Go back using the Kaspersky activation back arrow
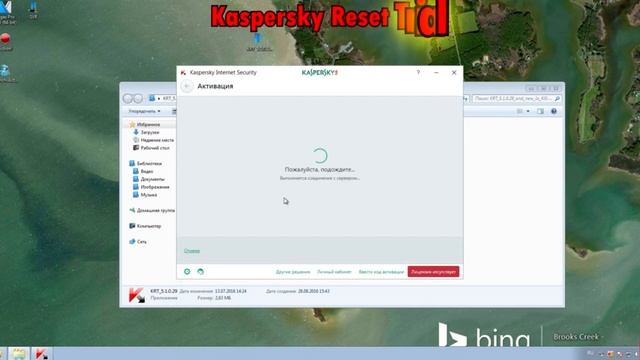The height and width of the screenshot is (360, 640). [187, 86]
